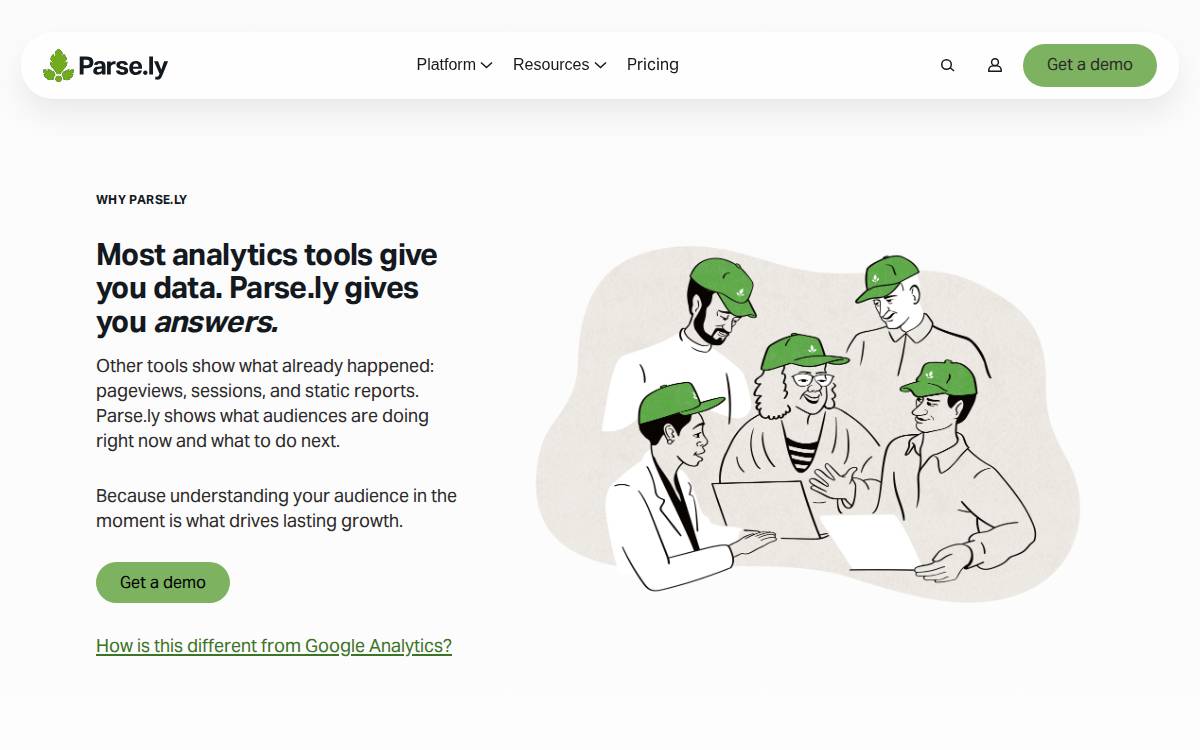
Task: Click the Parse.ly wordmark text
Action: click(123, 66)
